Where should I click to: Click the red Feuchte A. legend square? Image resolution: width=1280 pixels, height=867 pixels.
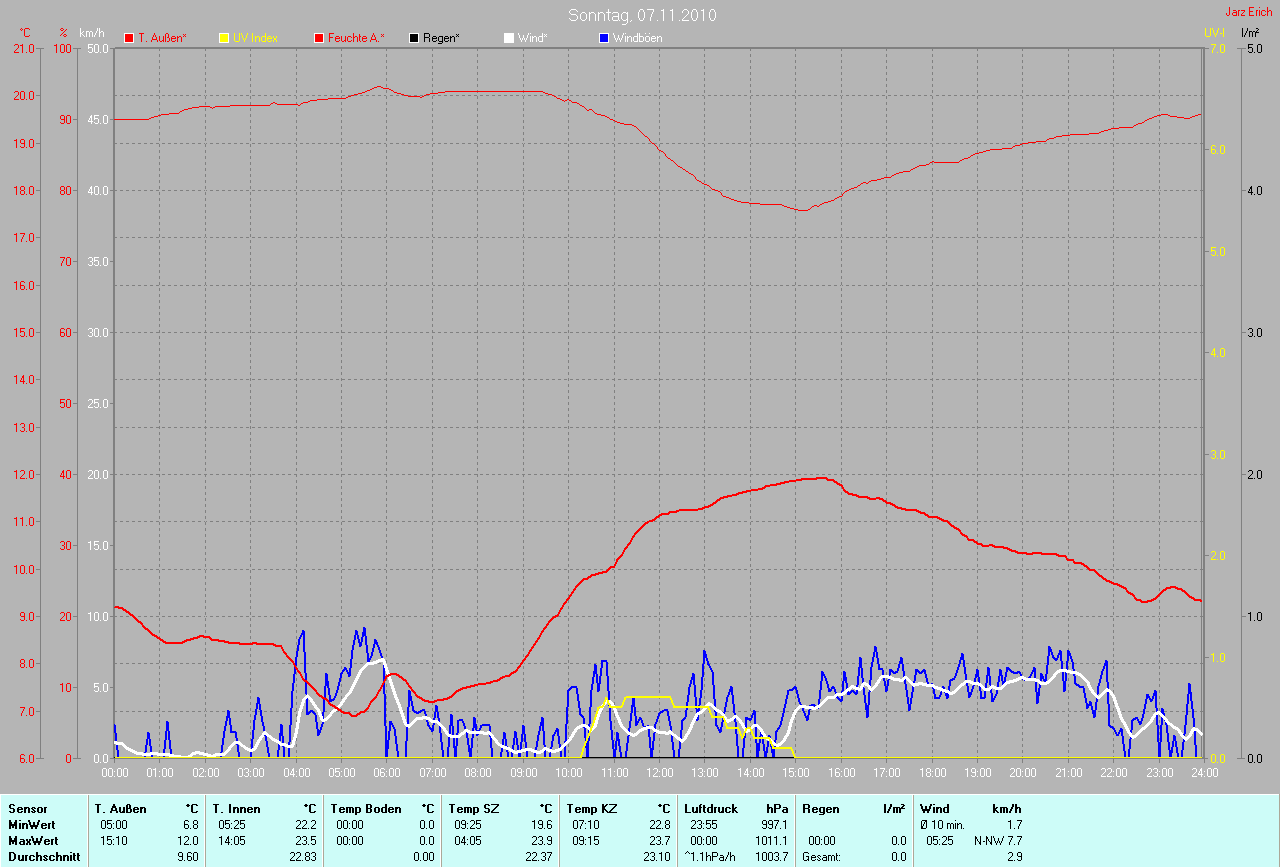(x=320, y=38)
